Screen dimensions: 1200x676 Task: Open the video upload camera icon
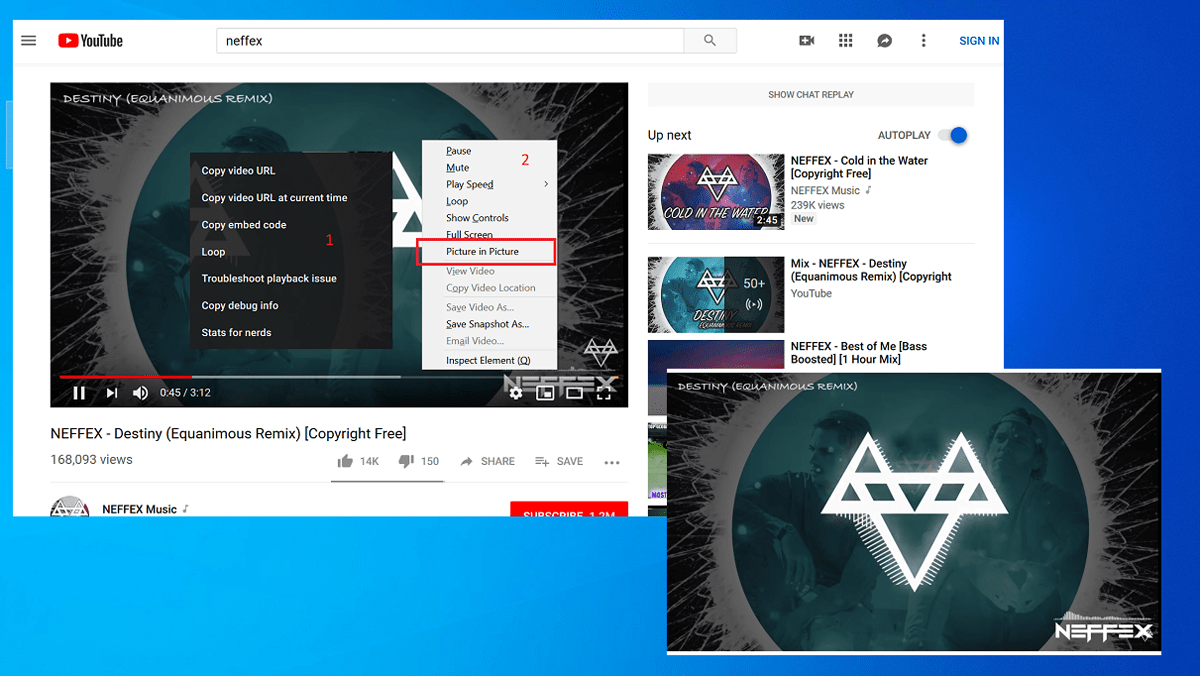coord(807,40)
